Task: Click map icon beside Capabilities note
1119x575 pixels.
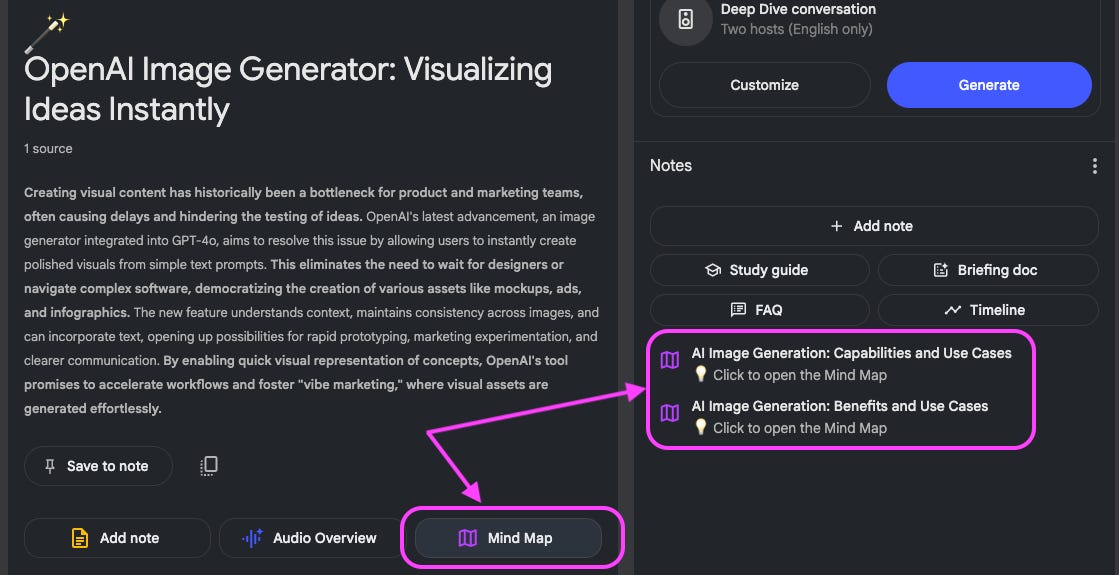Action: (669, 360)
